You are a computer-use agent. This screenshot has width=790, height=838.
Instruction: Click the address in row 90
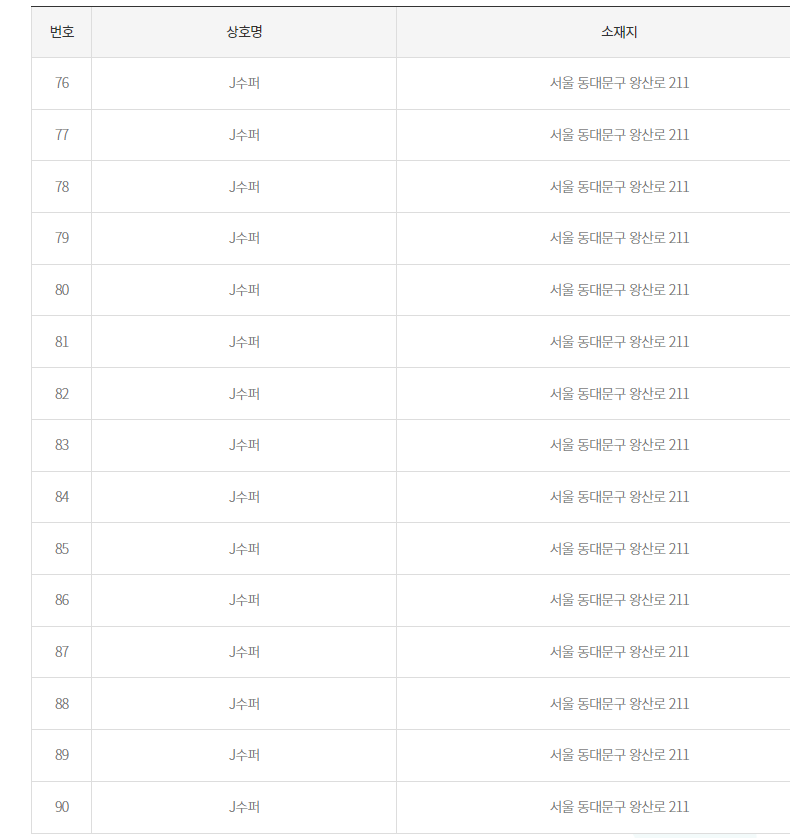pos(619,806)
